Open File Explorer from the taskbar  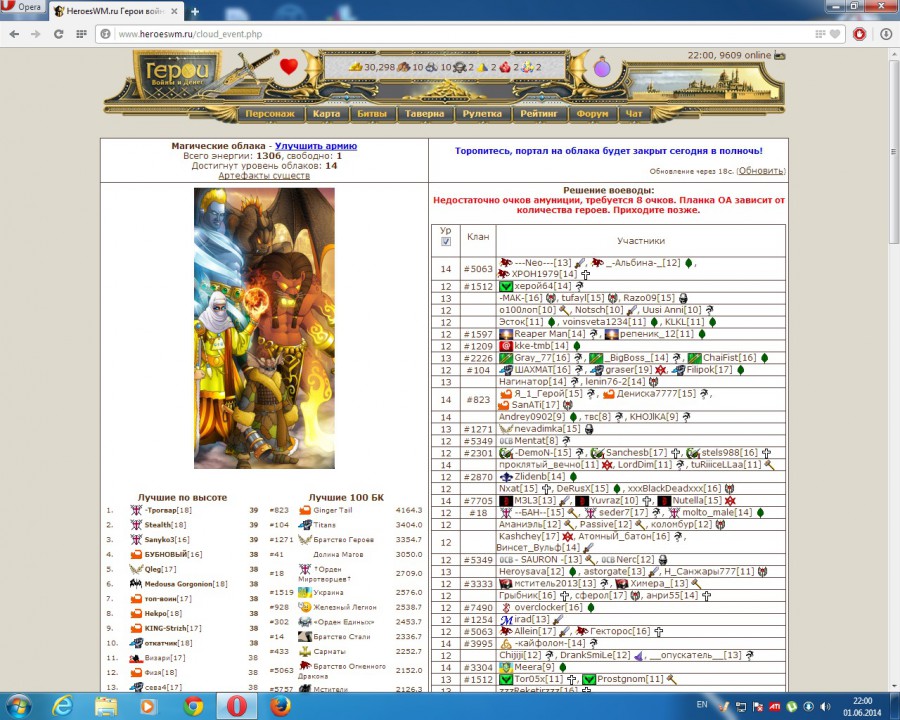coord(106,706)
